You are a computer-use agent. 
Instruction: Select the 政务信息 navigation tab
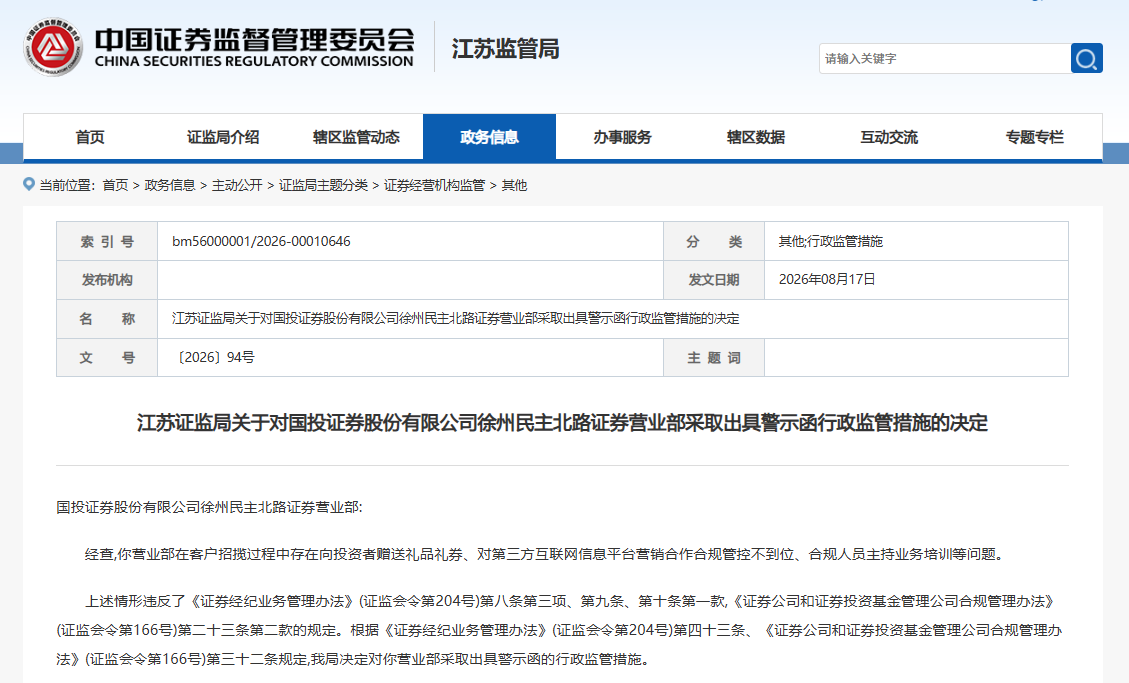pyautogui.click(x=490, y=137)
